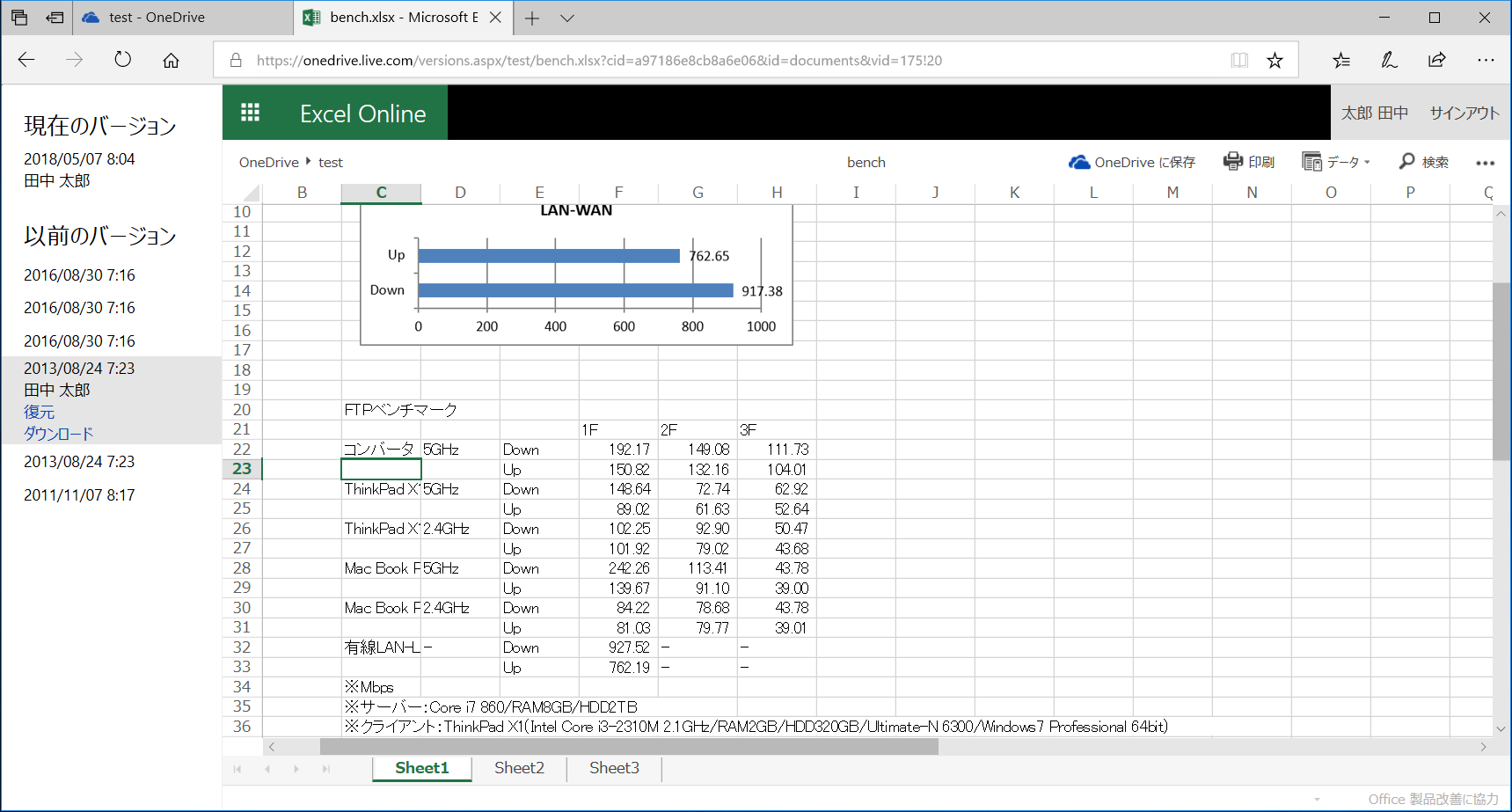Click the select-all corner of the grid
Image resolution: width=1512 pixels, height=812 pixels.
pos(243,193)
